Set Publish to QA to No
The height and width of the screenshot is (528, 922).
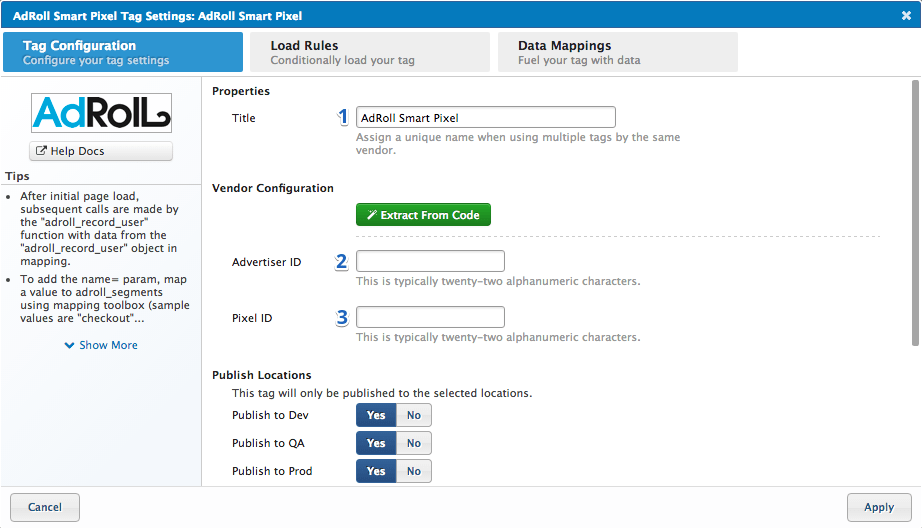coord(413,443)
